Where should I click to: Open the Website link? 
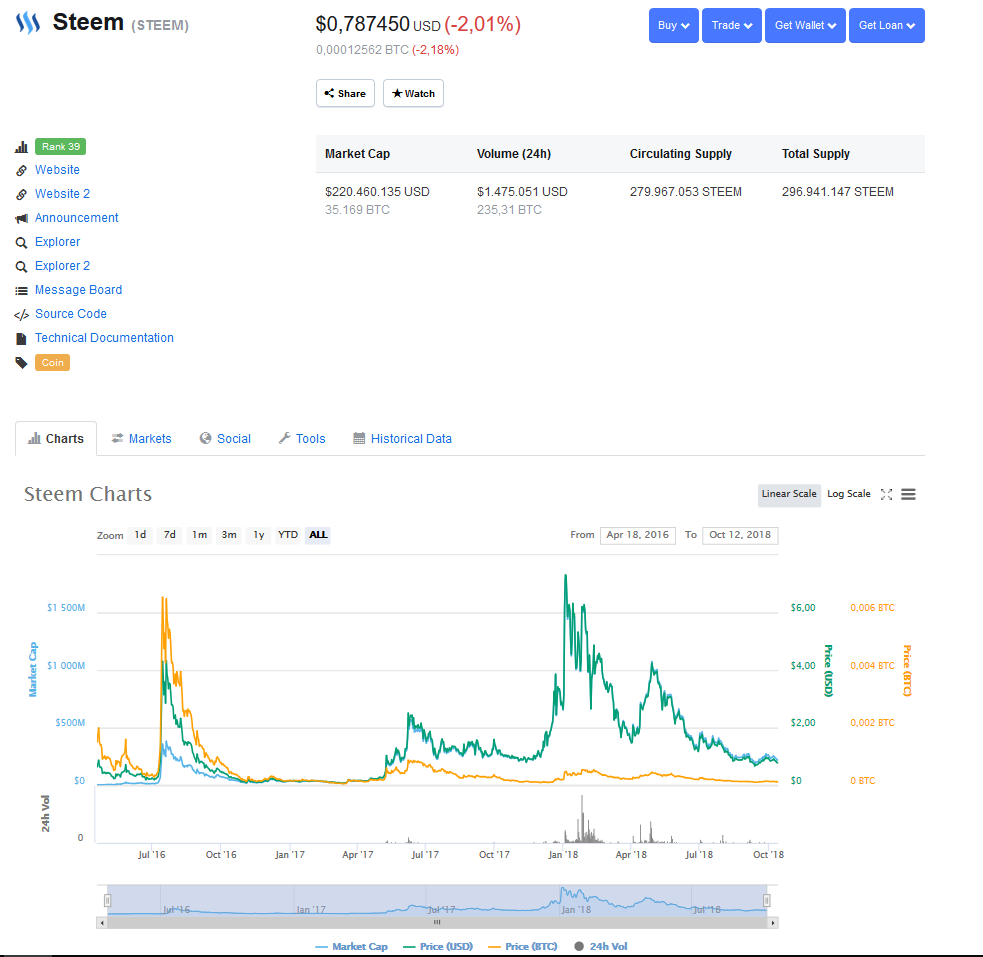point(57,170)
